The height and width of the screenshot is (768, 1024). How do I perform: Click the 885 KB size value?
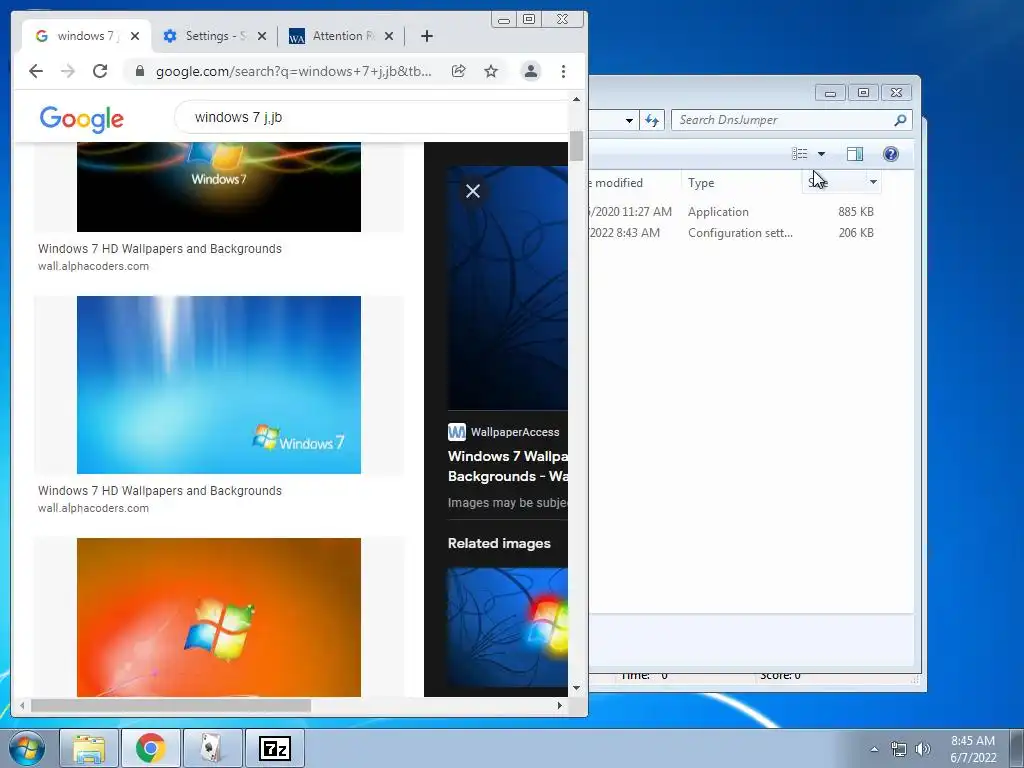pyautogui.click(x=856, y=212)
